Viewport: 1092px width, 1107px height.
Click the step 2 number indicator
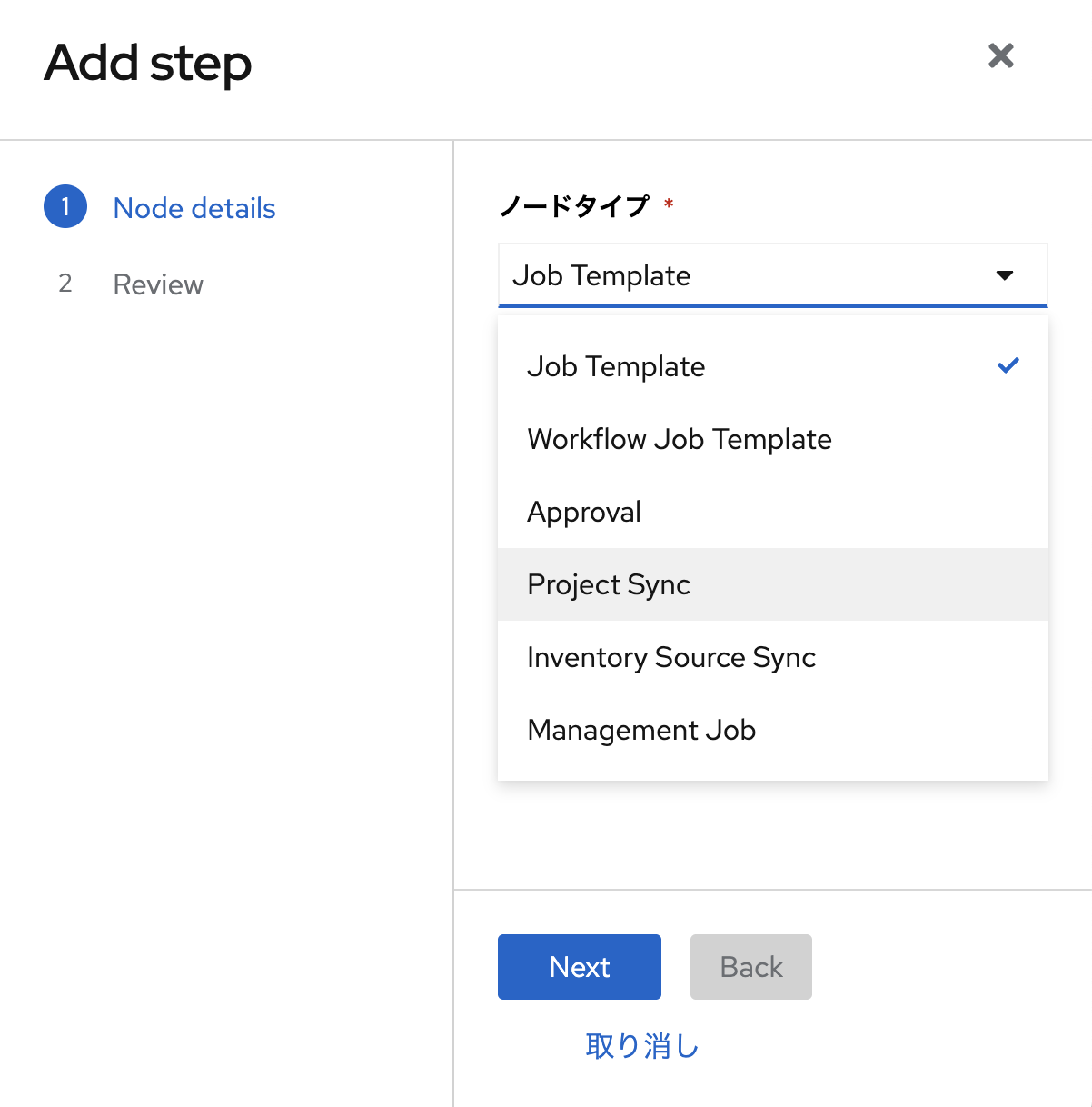pyautogui.click(x=65, y=284)
